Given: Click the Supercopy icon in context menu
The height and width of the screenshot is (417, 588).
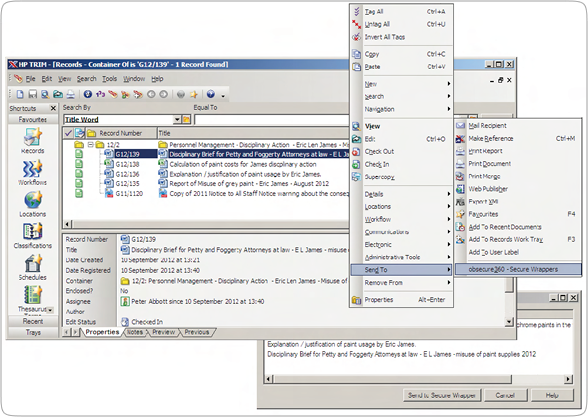Looking at the screenshot, I should tap(356, 177).
